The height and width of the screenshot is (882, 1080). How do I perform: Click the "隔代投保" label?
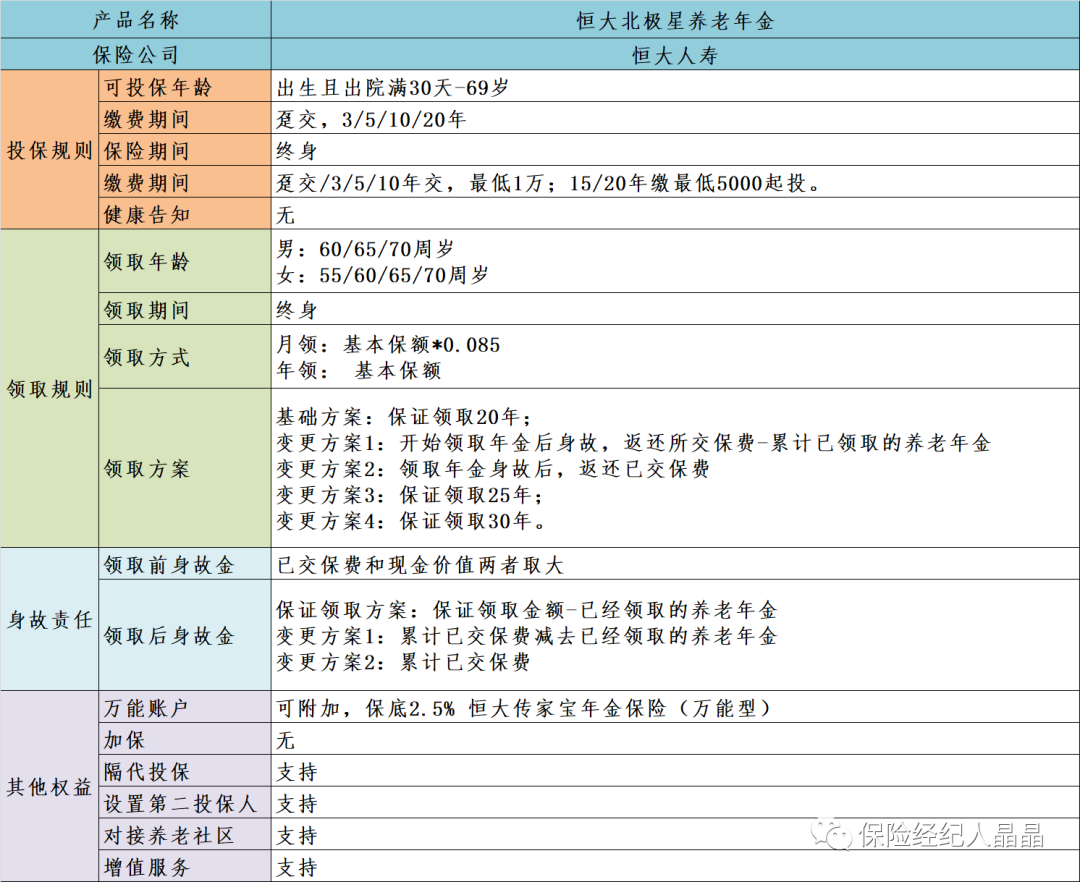click(x=147, y=771)
